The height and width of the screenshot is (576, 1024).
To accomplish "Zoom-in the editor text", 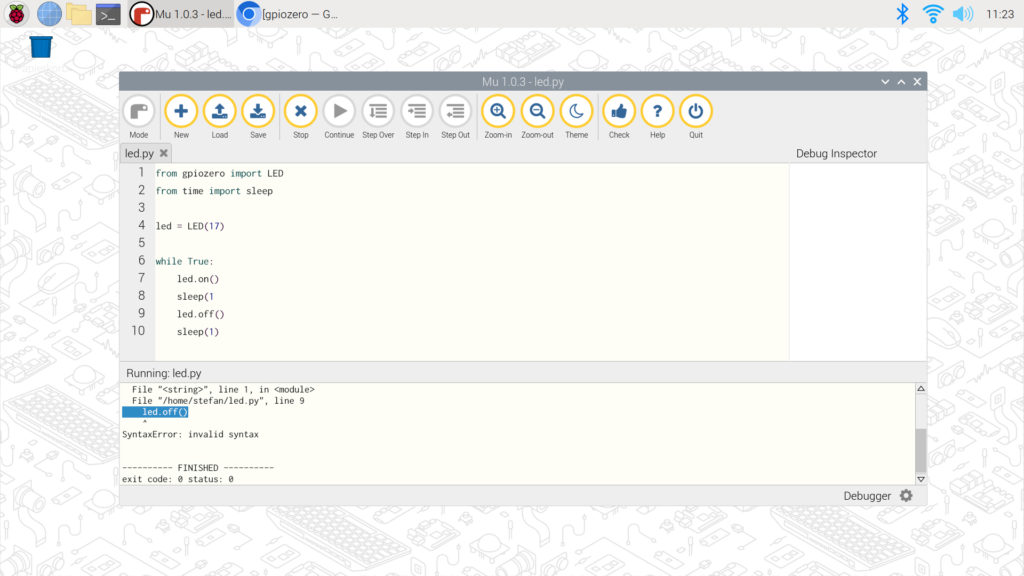I will pos(498,112).
